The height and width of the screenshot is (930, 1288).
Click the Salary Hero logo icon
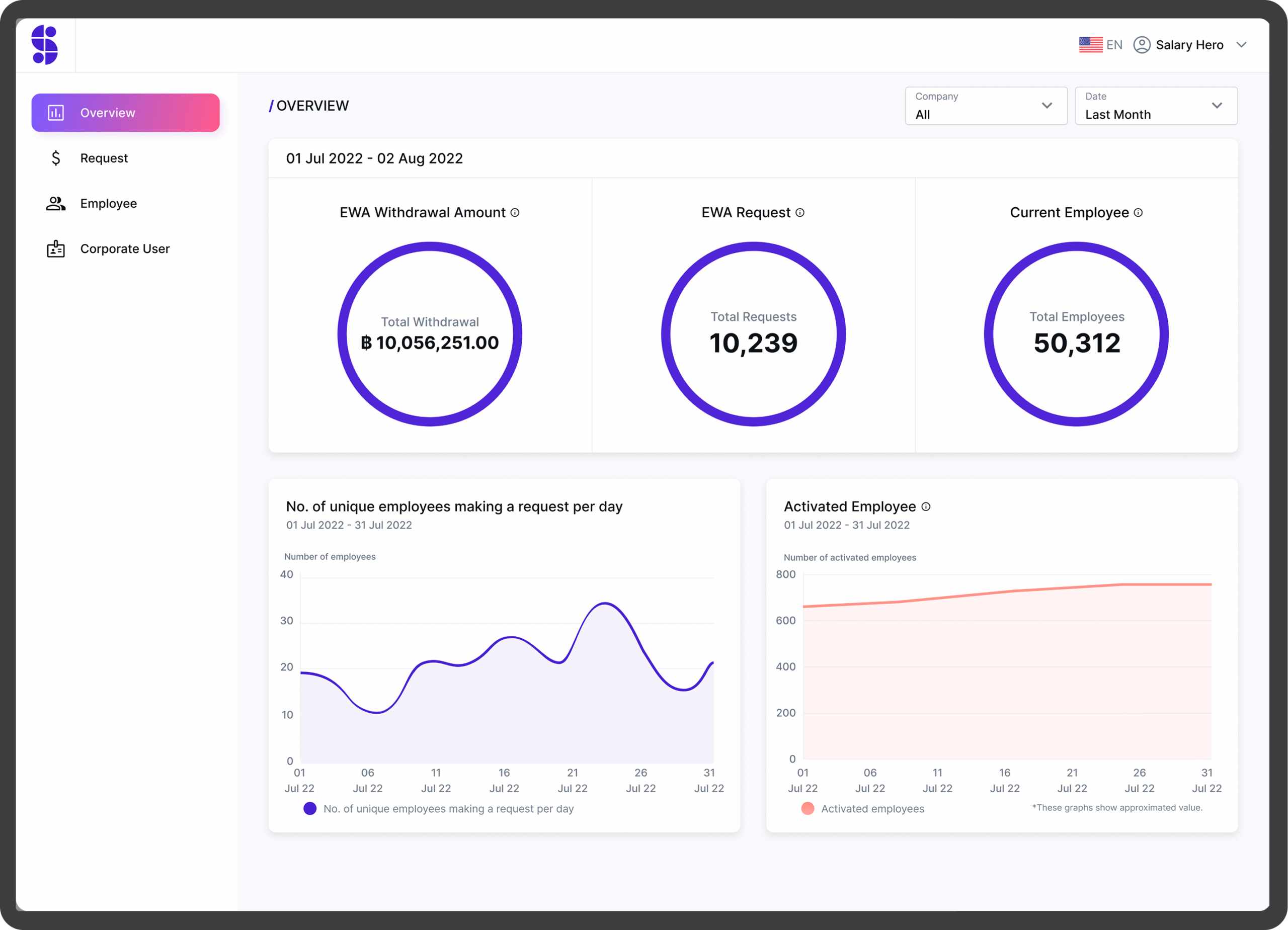(x=45, y=45)
